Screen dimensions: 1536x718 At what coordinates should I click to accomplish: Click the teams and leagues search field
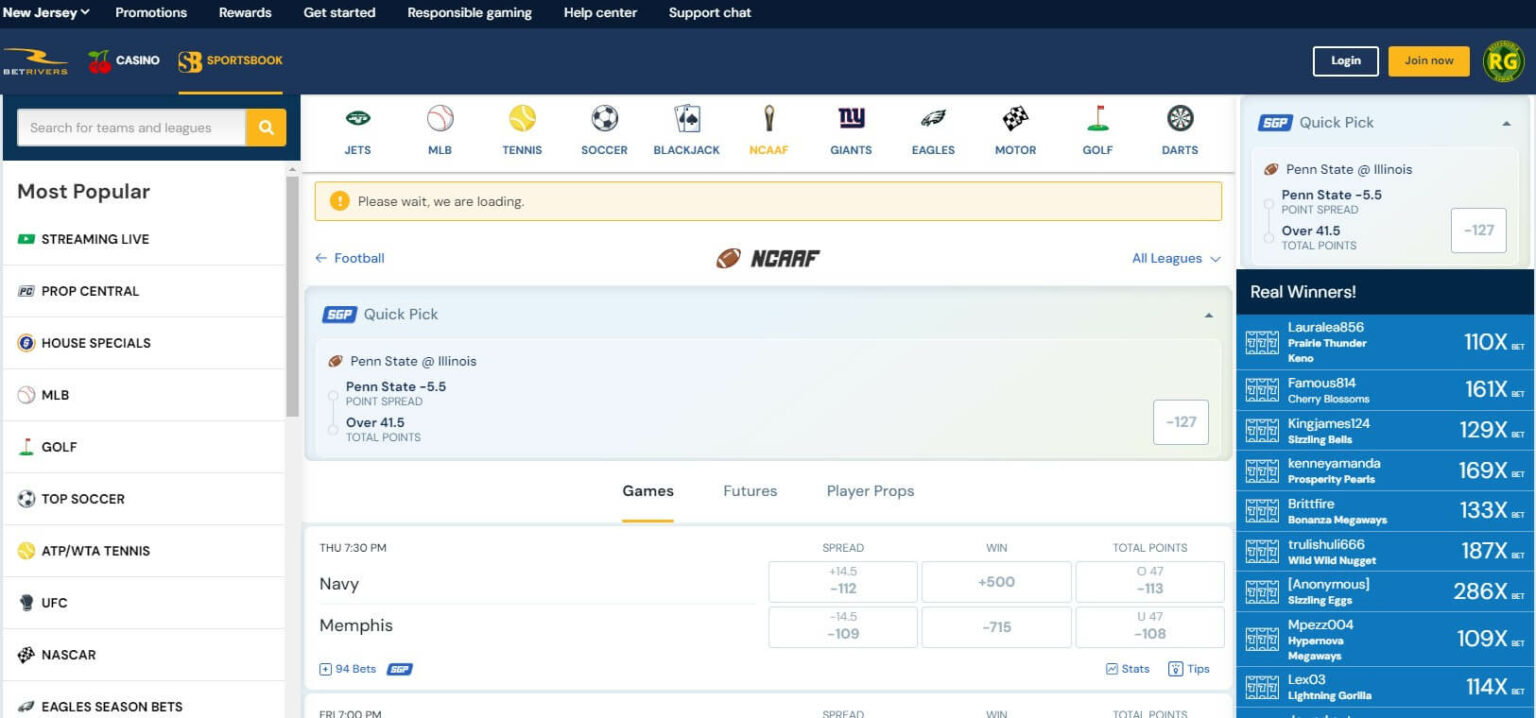(x=131, y=127)
